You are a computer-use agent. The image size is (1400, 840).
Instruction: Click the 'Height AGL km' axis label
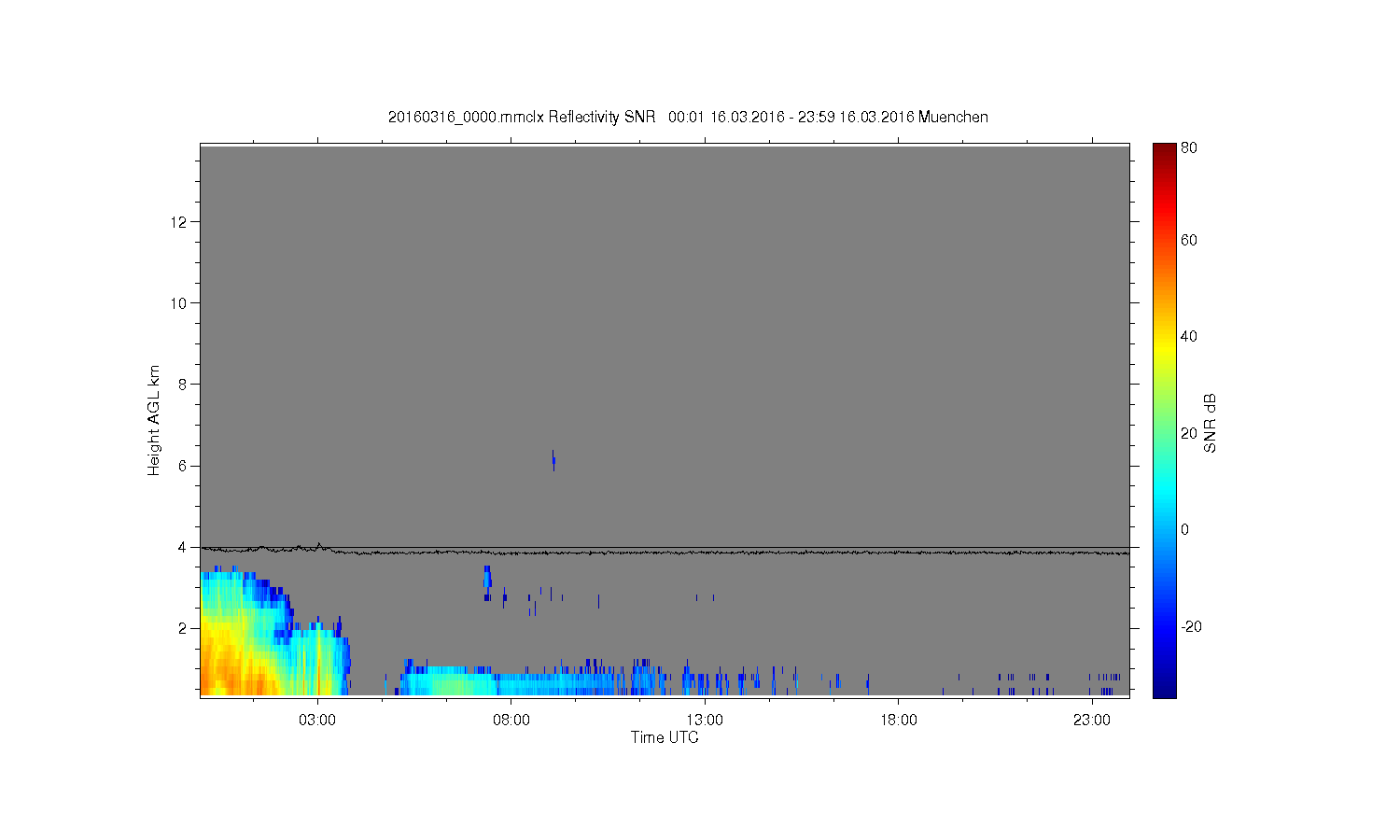click(154, 420)
